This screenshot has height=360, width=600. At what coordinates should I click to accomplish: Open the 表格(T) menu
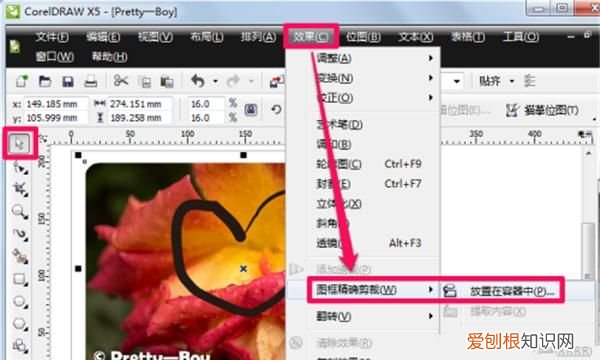click(468, 37)
